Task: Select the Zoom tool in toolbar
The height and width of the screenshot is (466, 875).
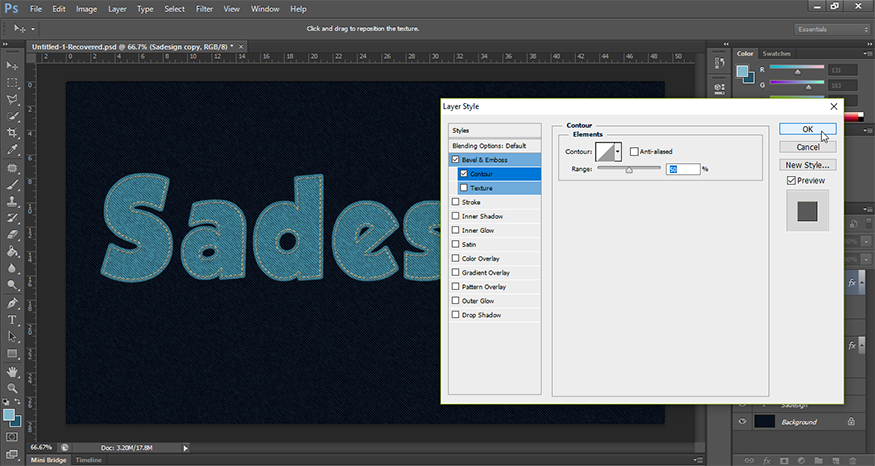Action: click(x=12, y=388)
